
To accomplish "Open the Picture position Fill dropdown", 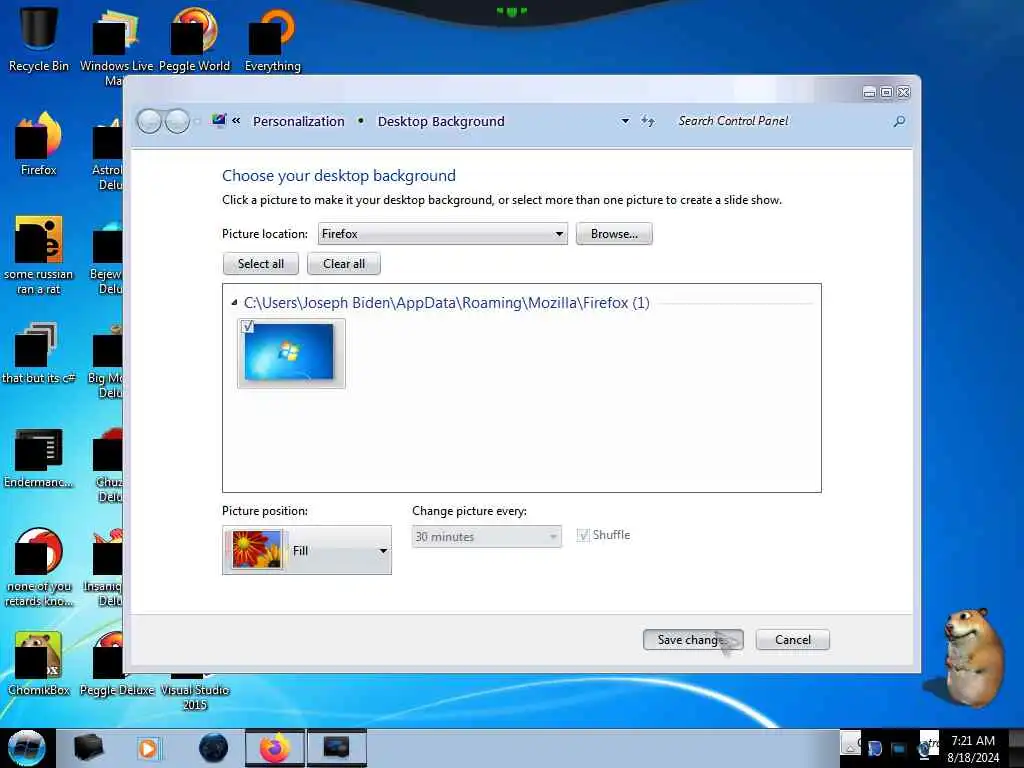I will tap(307, 550).
